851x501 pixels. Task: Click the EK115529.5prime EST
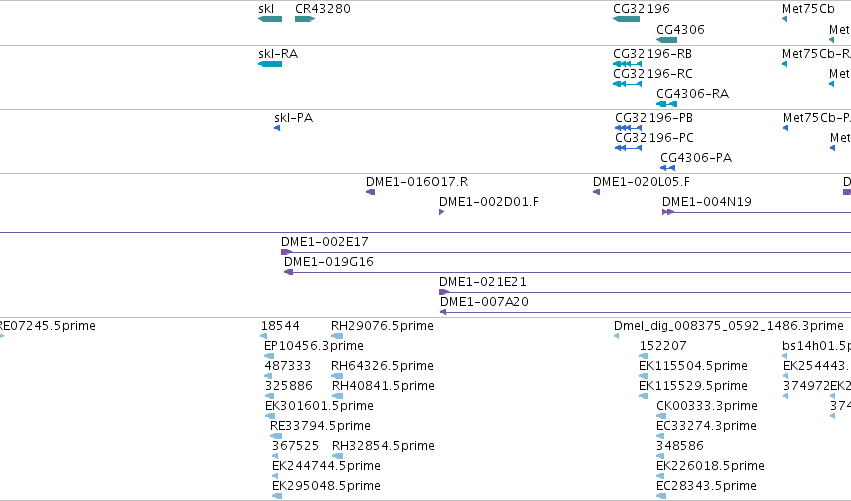click(x=644, y=397)
